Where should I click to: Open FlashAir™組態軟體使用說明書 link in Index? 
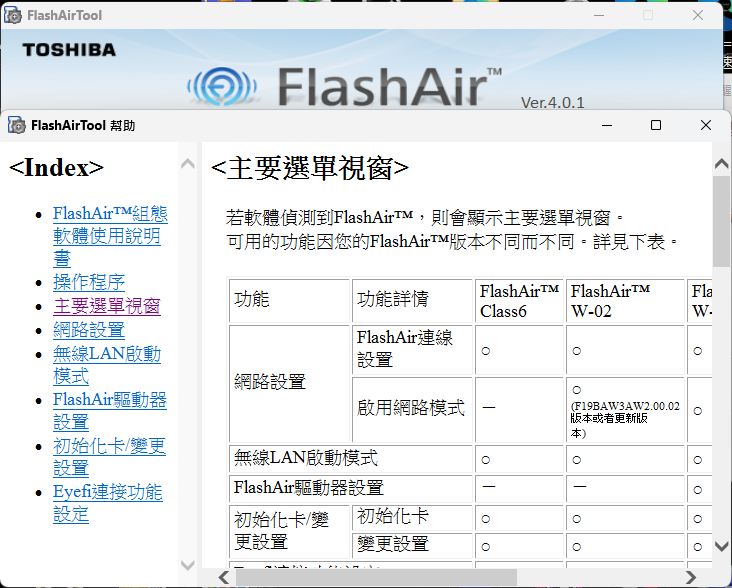tap(110, 236)
